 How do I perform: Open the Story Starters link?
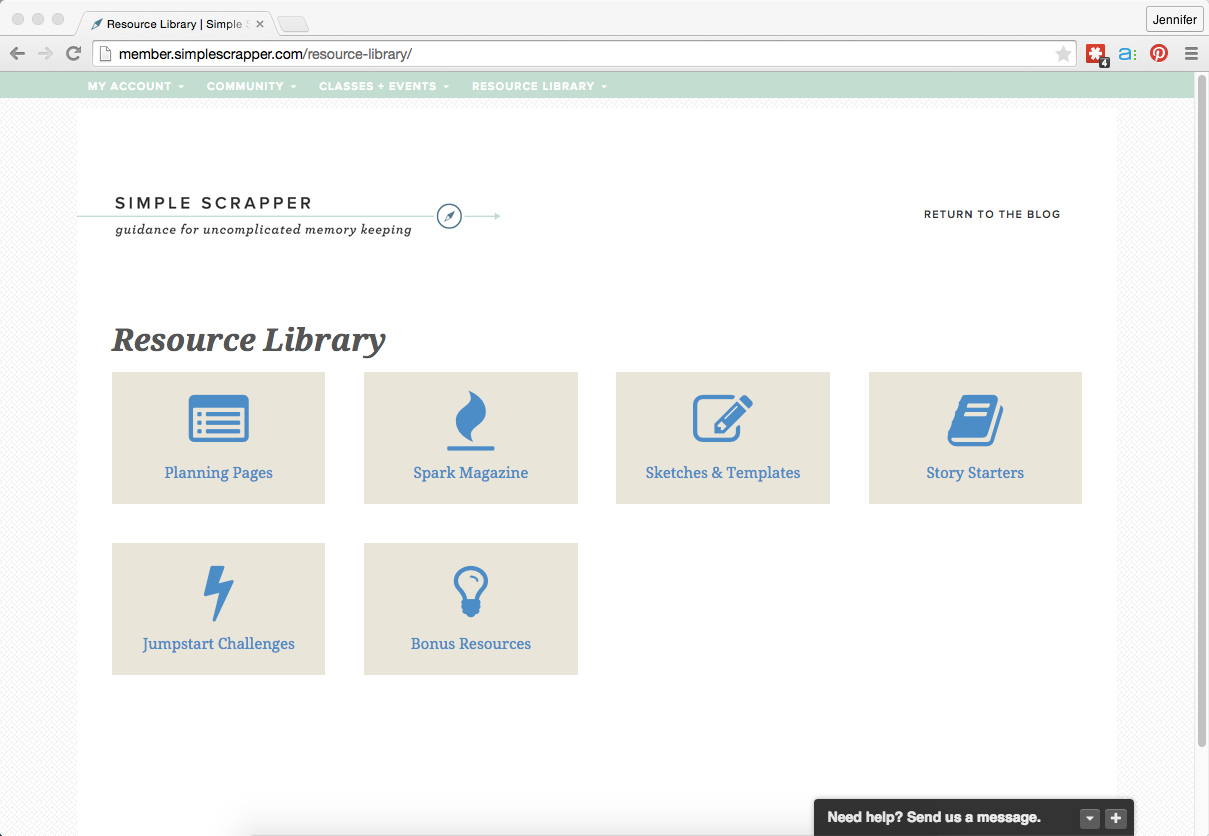[975, 473]
